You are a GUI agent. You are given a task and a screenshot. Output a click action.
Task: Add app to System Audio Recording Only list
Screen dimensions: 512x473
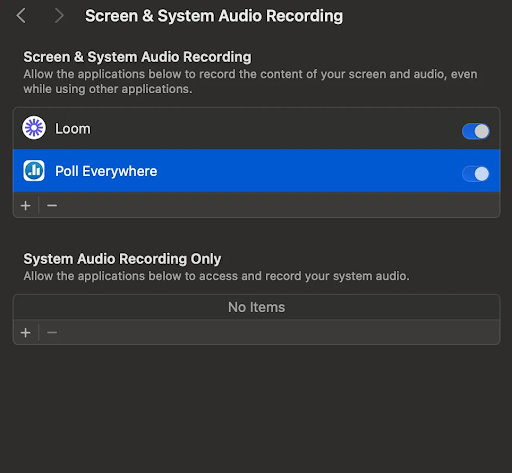pos(26,332)
